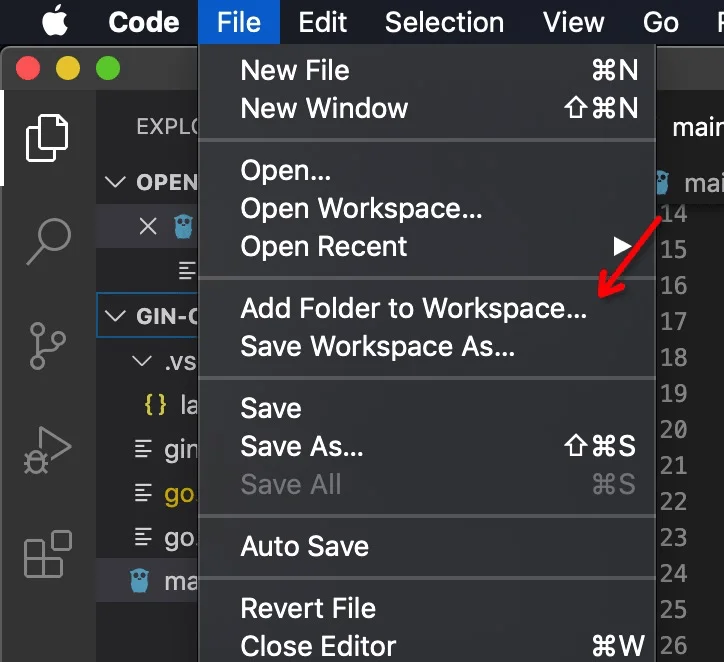
Task: Open the JSON file starting with 'la'
Action: pos(147,405)
